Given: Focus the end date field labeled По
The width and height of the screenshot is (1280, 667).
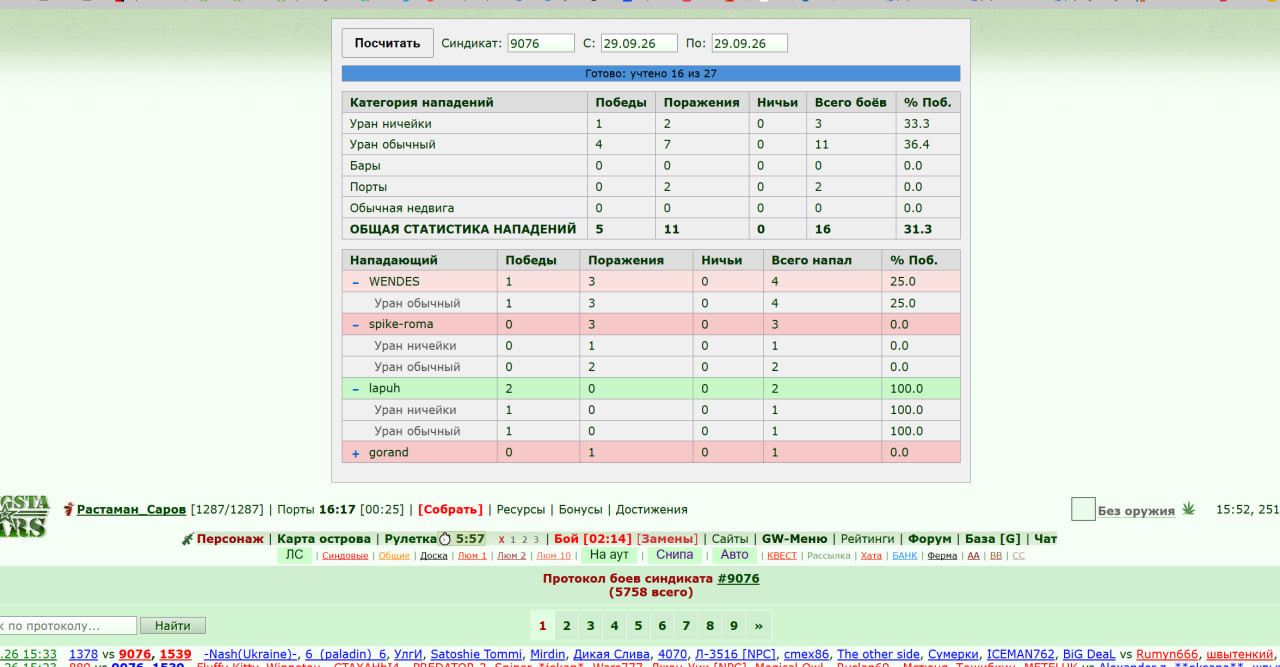Looking at the screenshot, I should [x=749, y=43].
